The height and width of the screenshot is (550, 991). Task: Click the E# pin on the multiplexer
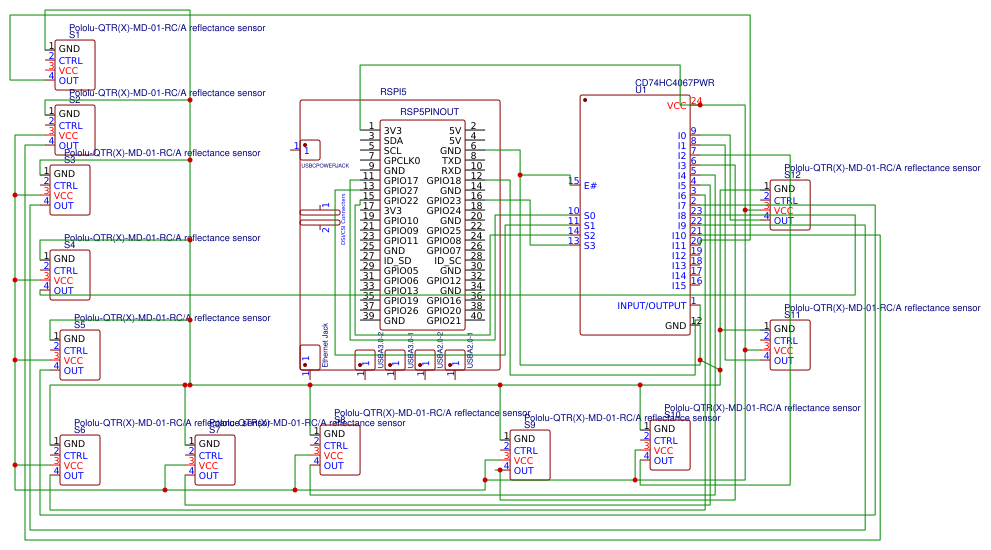tap(590, 186)
